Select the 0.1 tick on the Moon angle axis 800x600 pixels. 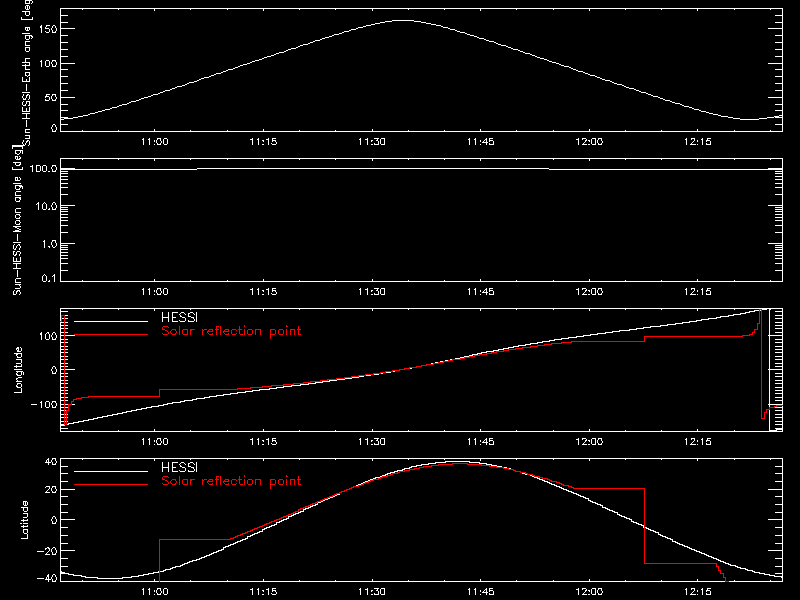click(x=49, y=279)
